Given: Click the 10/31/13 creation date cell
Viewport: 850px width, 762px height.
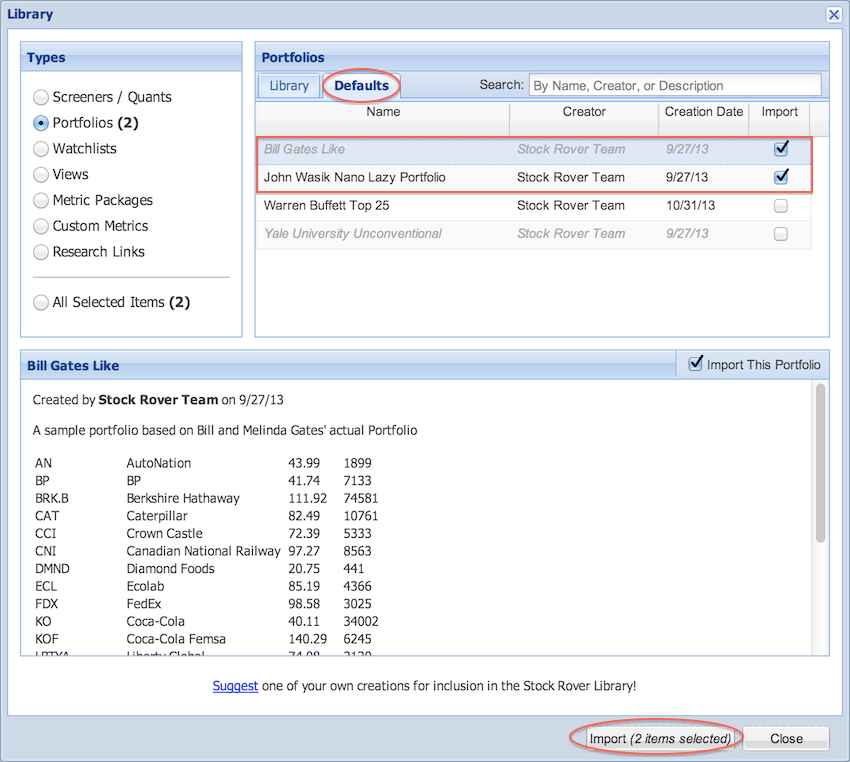Looking at the screenshot, I should [x=690, y=205].
